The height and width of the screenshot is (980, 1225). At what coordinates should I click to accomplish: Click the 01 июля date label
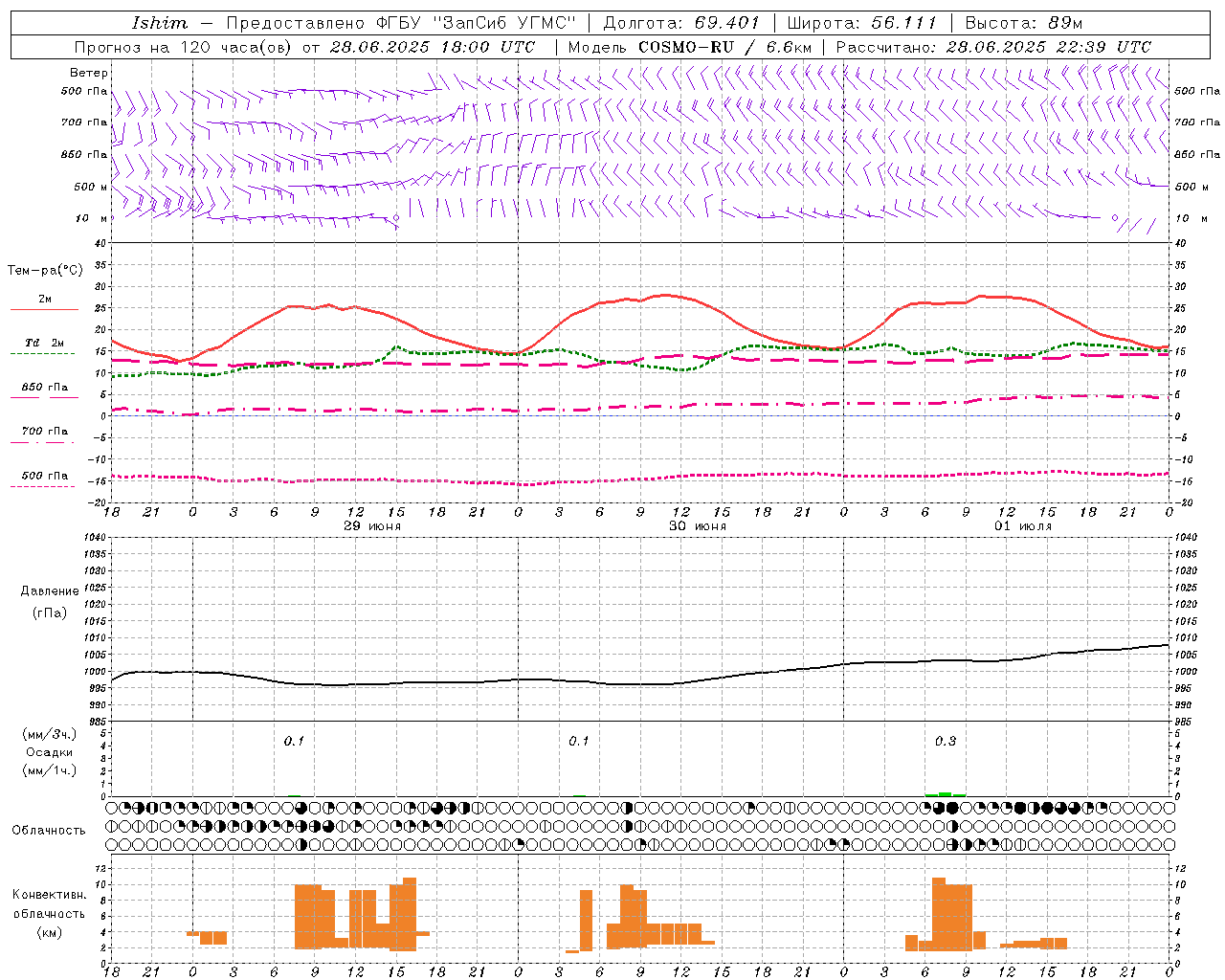[1022, 526]
